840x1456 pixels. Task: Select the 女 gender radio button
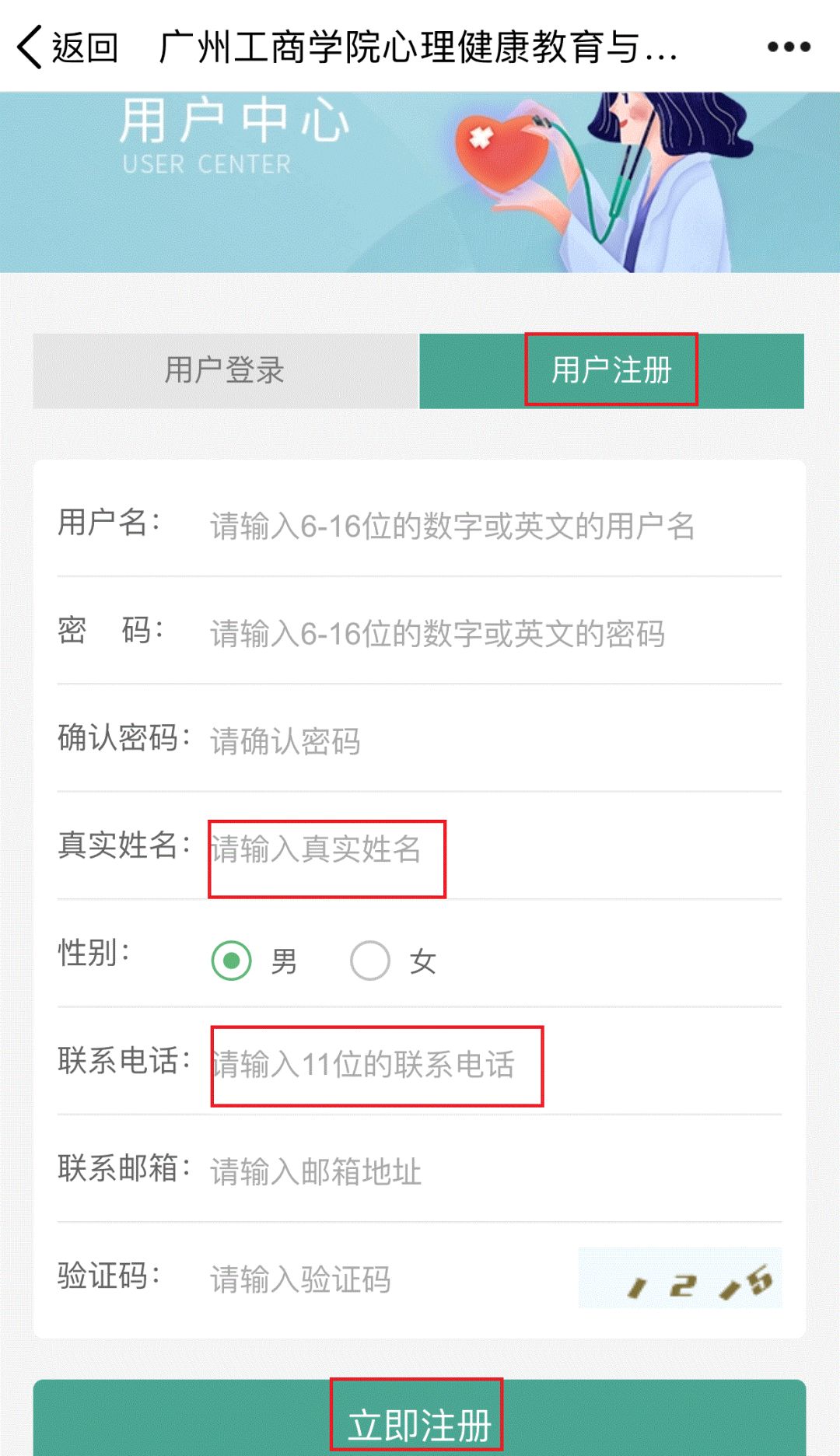pyautogui.click(x=370, y=961)
